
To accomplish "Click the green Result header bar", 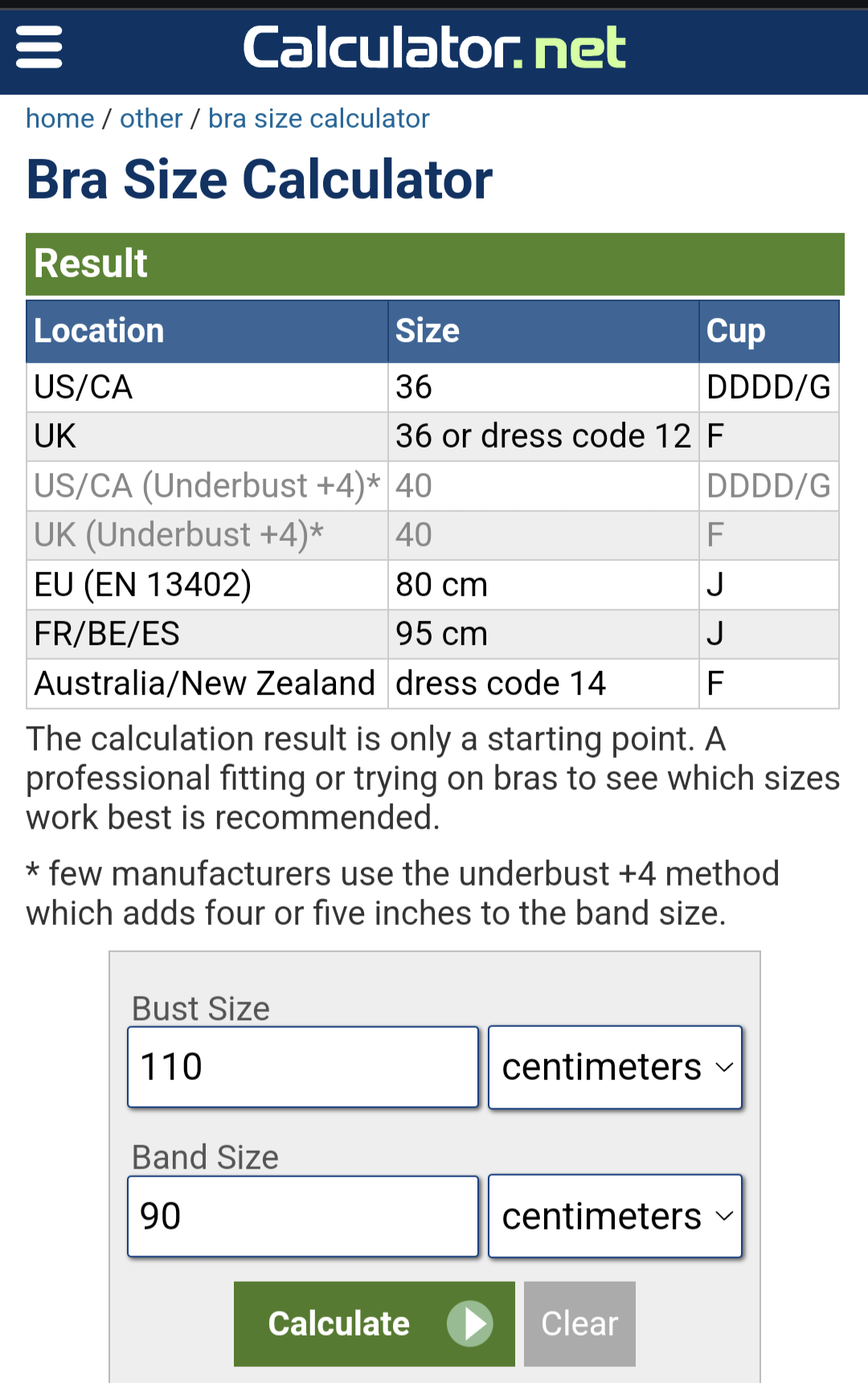I will pyautogui.click(x=434, y=264).
